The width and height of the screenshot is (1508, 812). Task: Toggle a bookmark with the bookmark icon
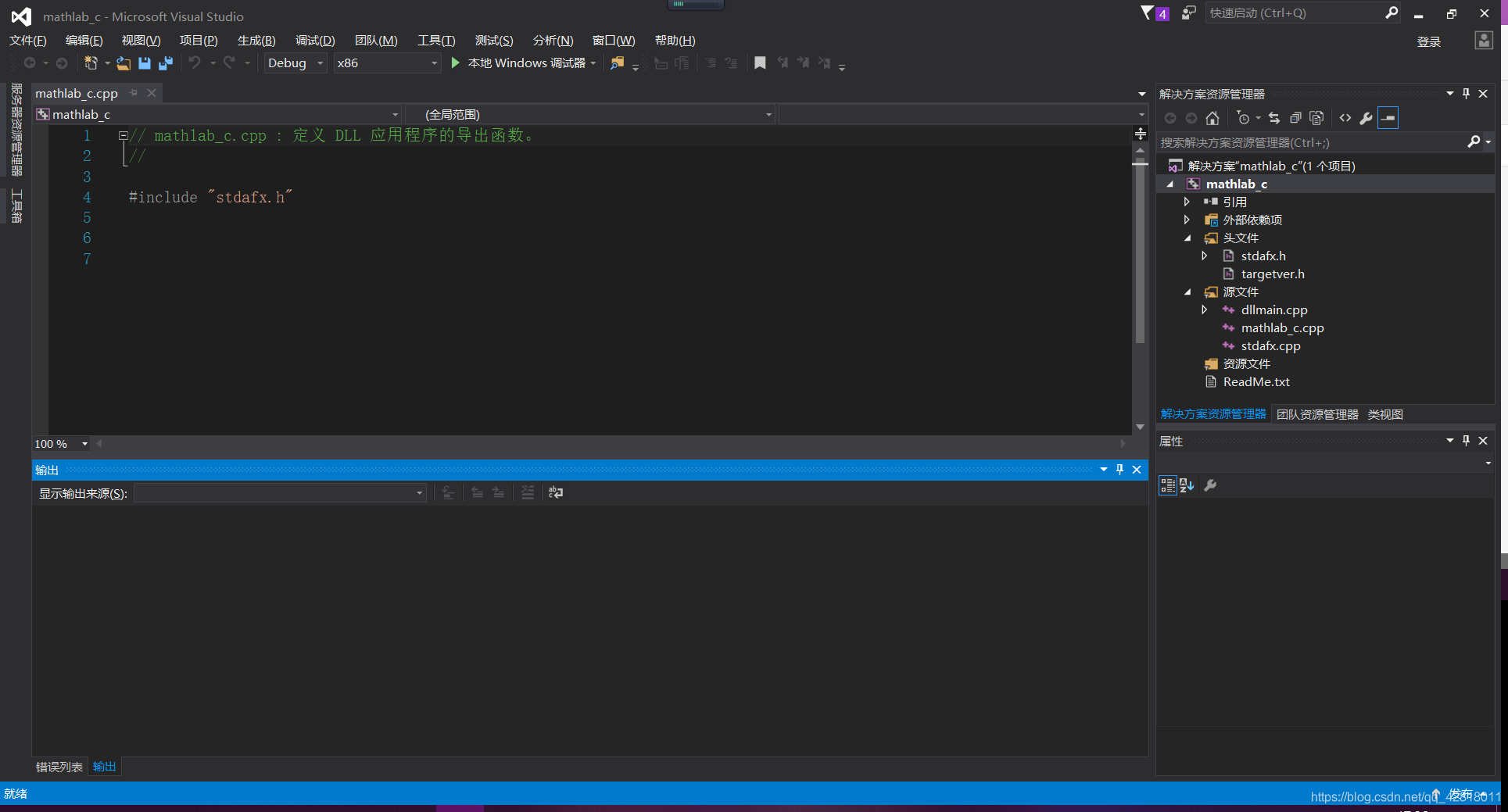point(760,63)
